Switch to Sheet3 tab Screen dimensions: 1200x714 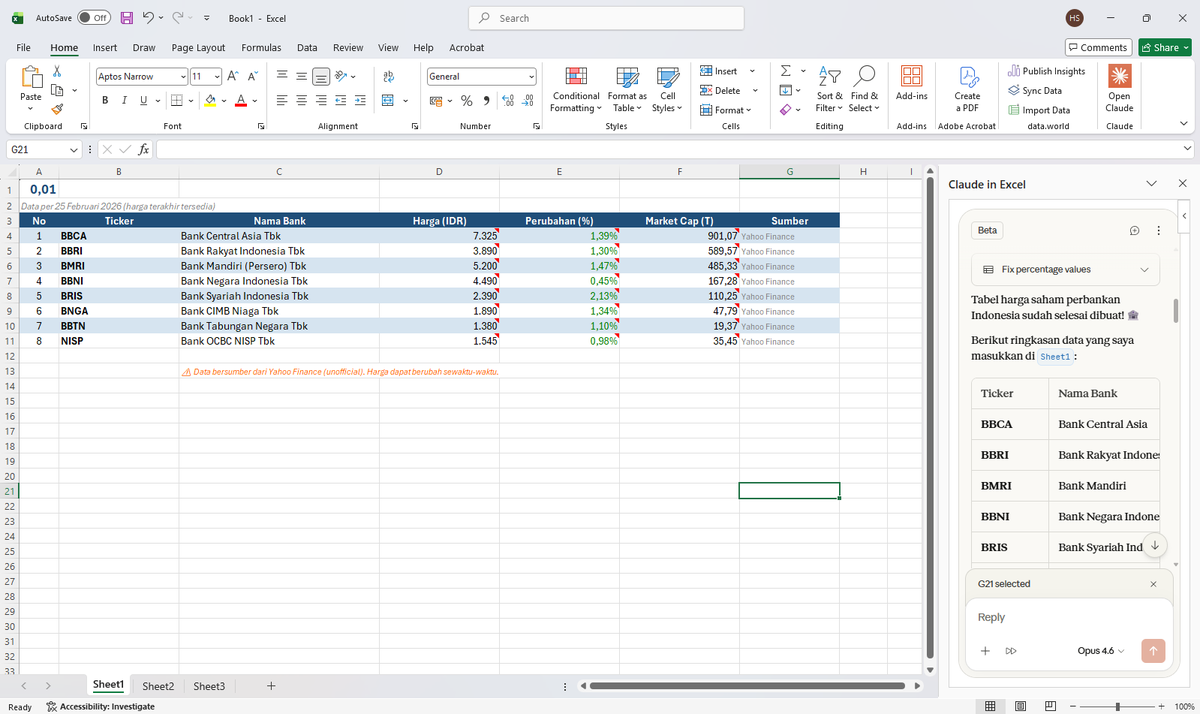(209, 686)
